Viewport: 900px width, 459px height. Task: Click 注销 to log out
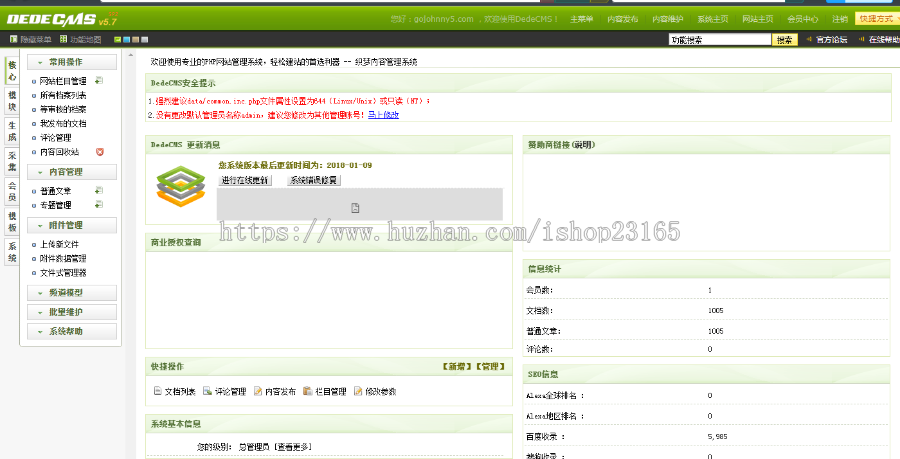click(x=840, y=19)
